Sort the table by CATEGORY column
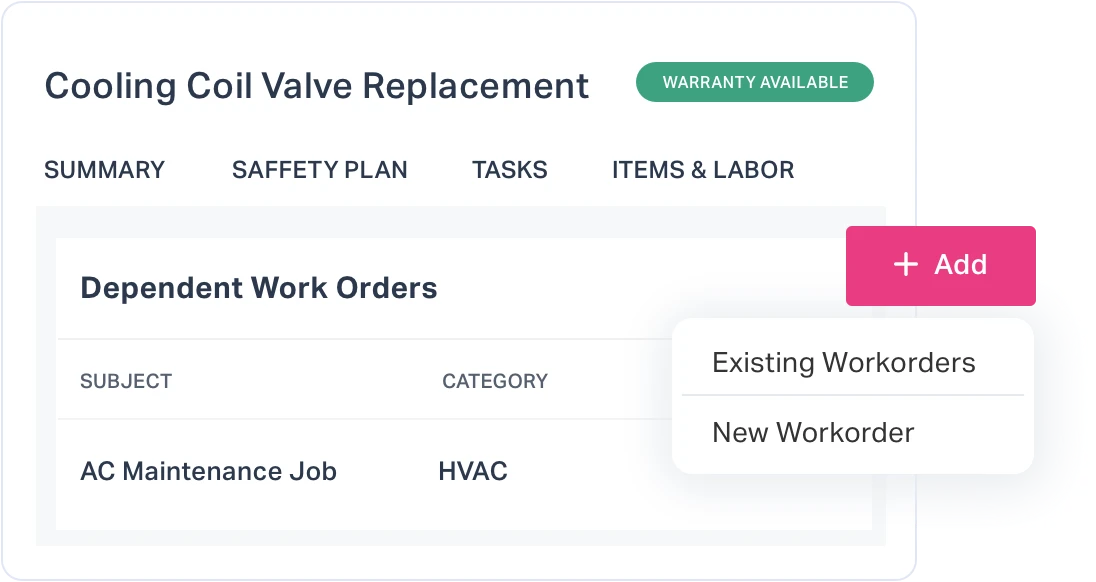 495,381
